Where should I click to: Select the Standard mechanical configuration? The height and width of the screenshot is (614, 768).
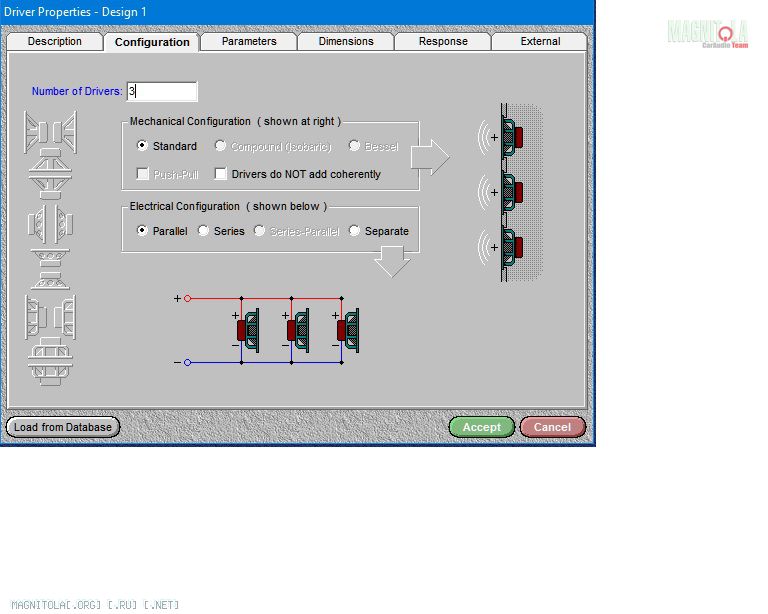(143, 146)
